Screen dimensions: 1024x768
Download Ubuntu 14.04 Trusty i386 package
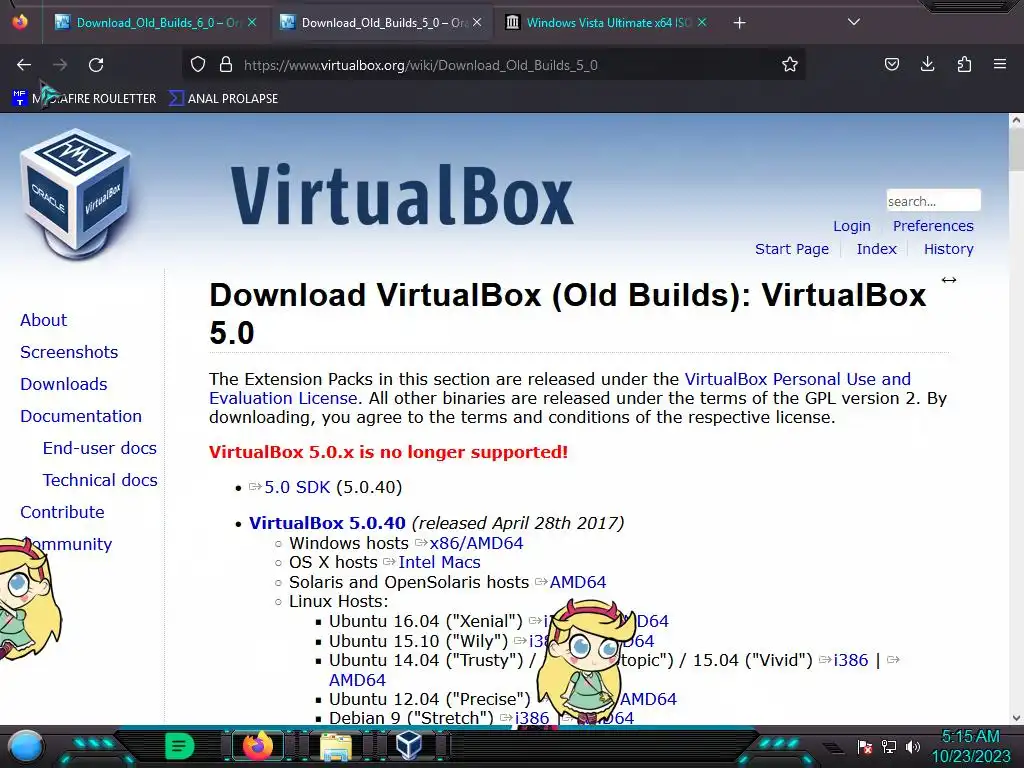[x=851, y=661]
